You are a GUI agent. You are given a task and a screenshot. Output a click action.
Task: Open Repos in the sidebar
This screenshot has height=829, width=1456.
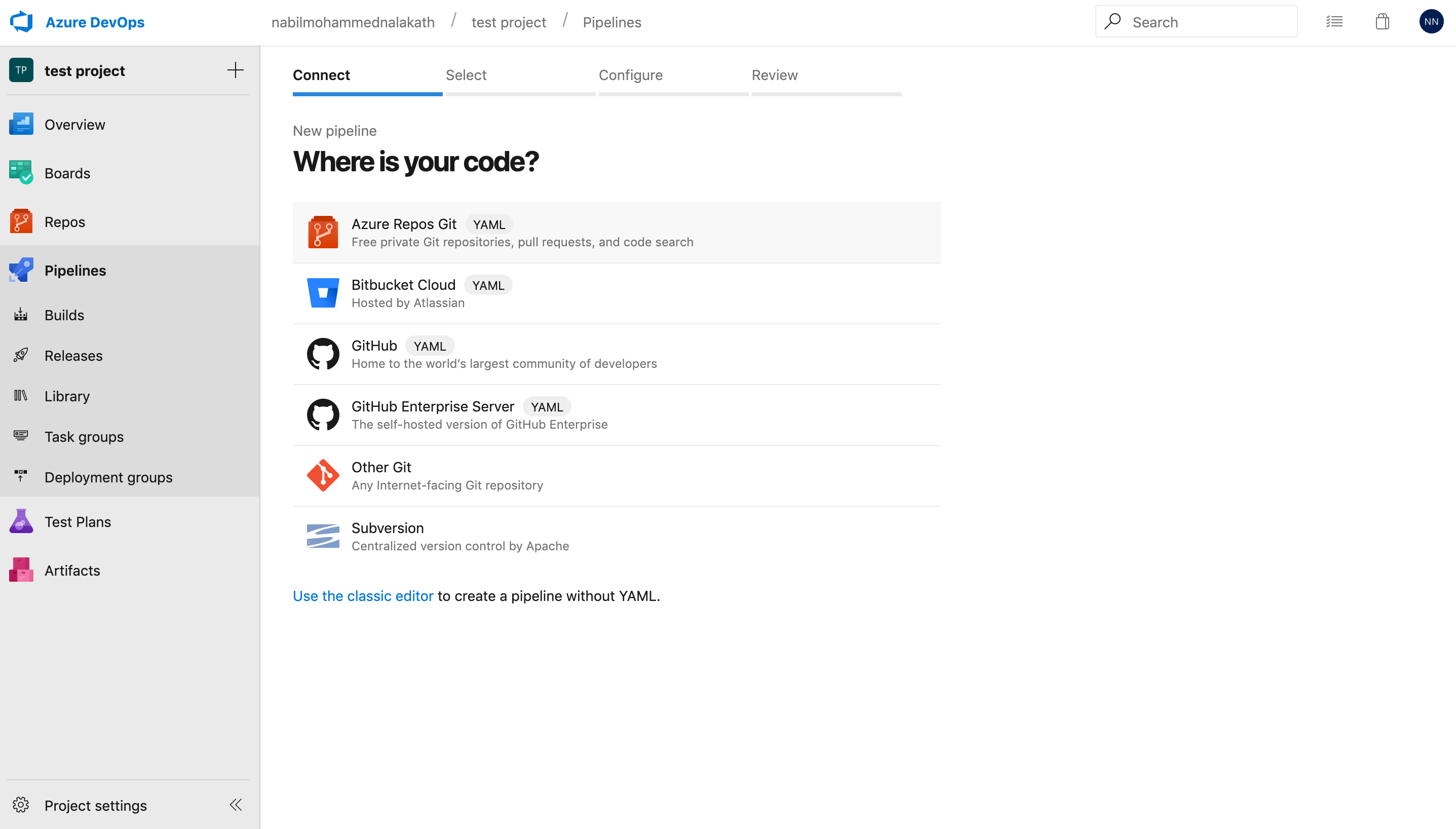(x=130, y=221)
